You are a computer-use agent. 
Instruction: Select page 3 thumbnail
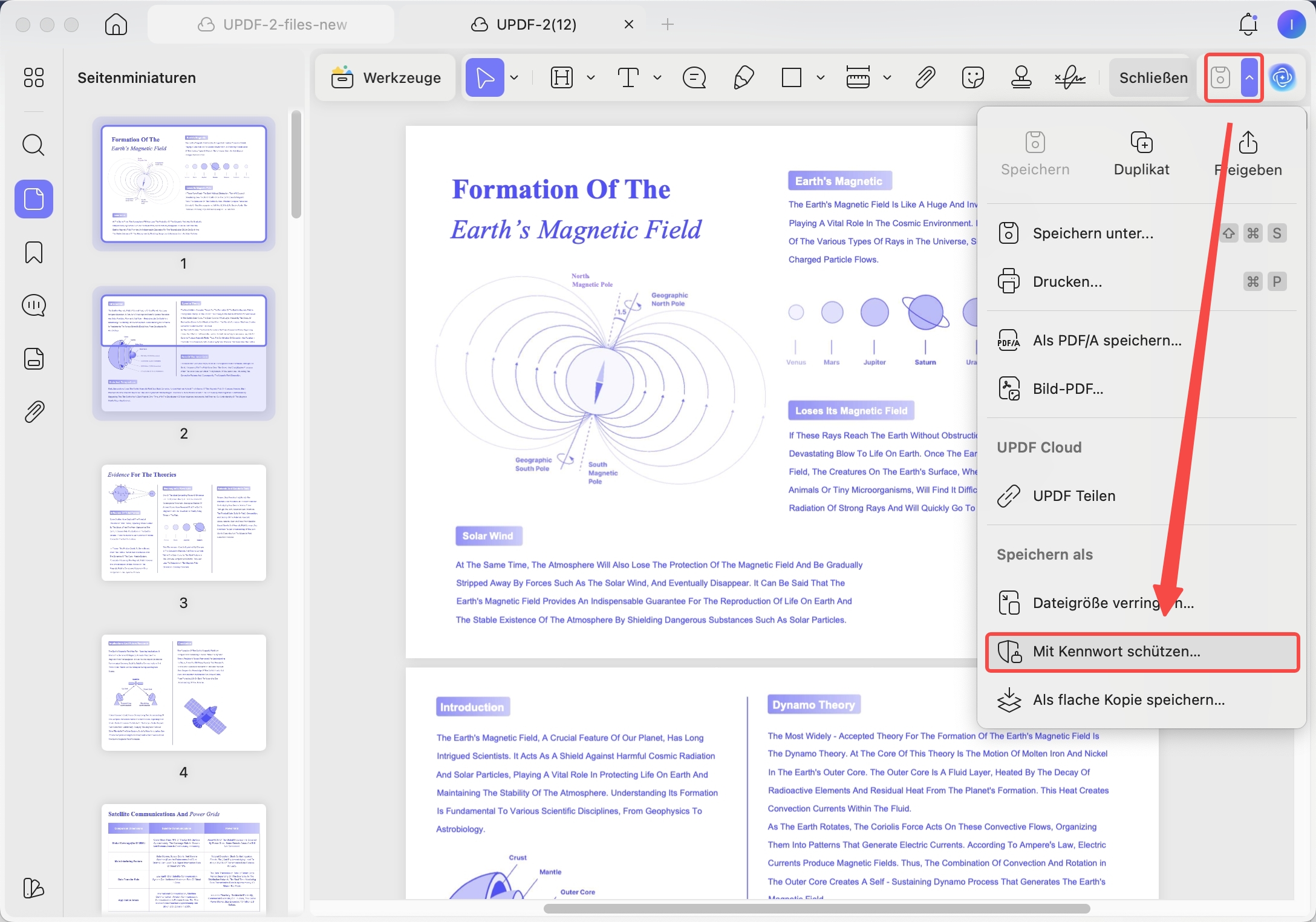click(184, 523)
